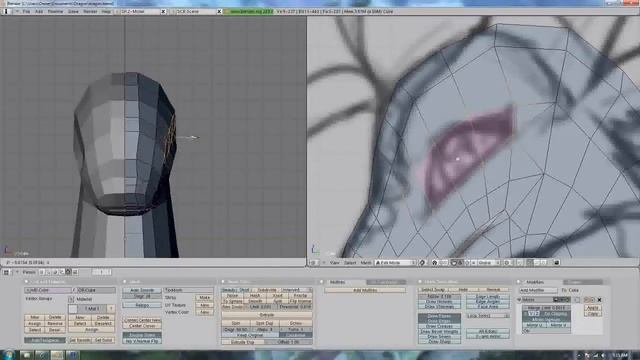Image resolution: width=640 pixels, height=360 pixels.
Task: Click the Center Cursor button
Action: pos(142,326)
